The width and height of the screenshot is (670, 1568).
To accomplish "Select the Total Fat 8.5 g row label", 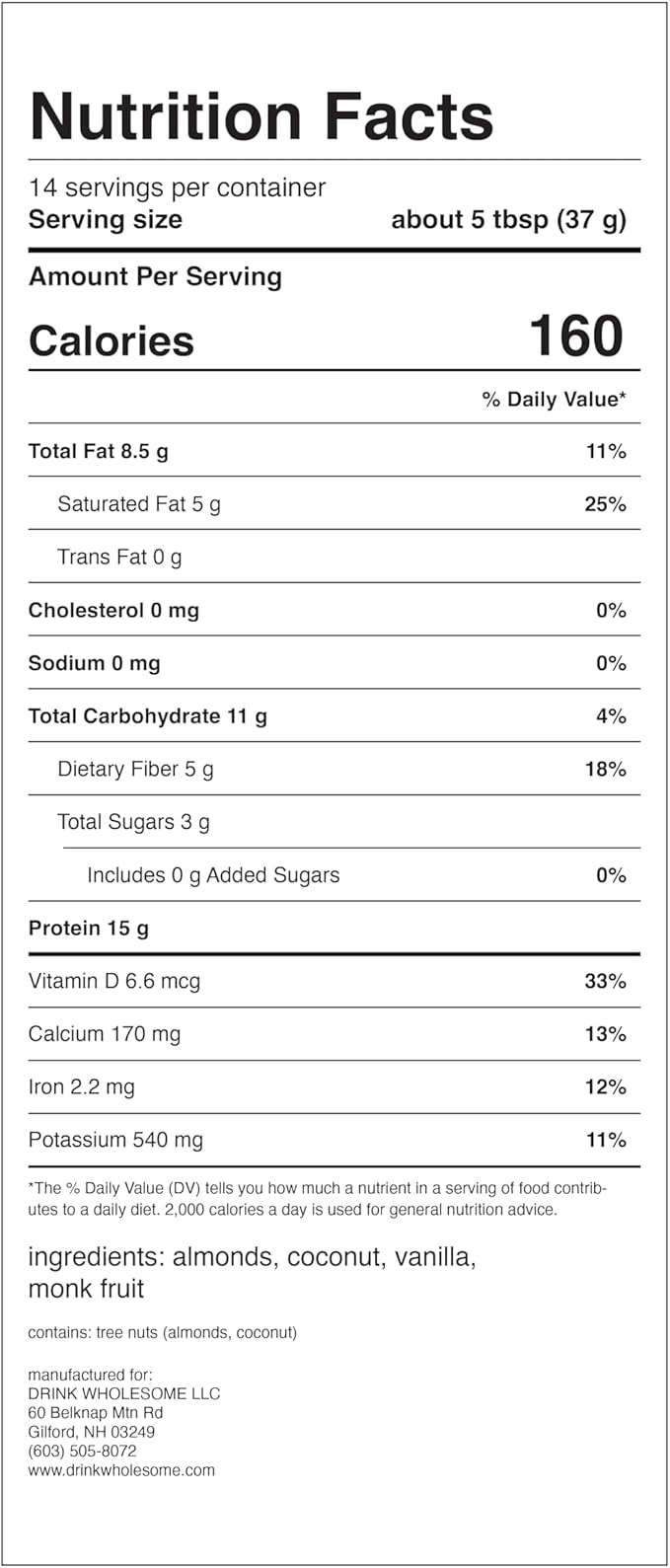I will [98, 452].
